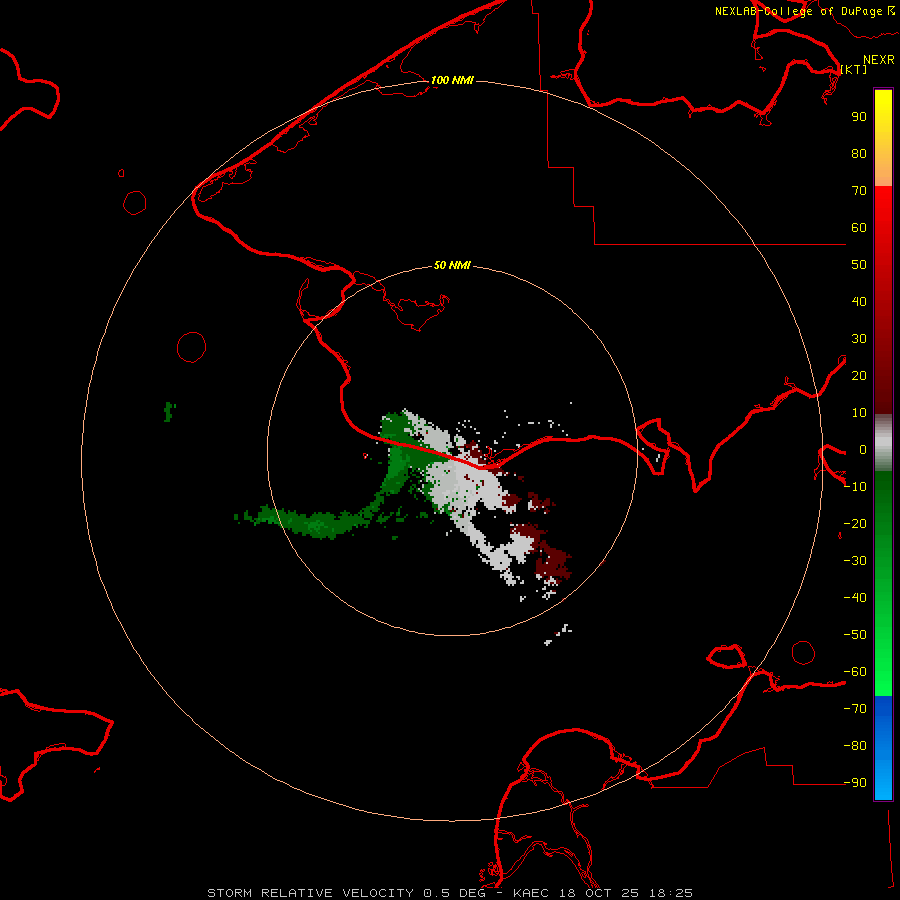The width and height of the screenshot is (900, 900).
Task: Click the Storm Relative Velocity footer caption
Action: pyautogui.click(x=450, y=893)
